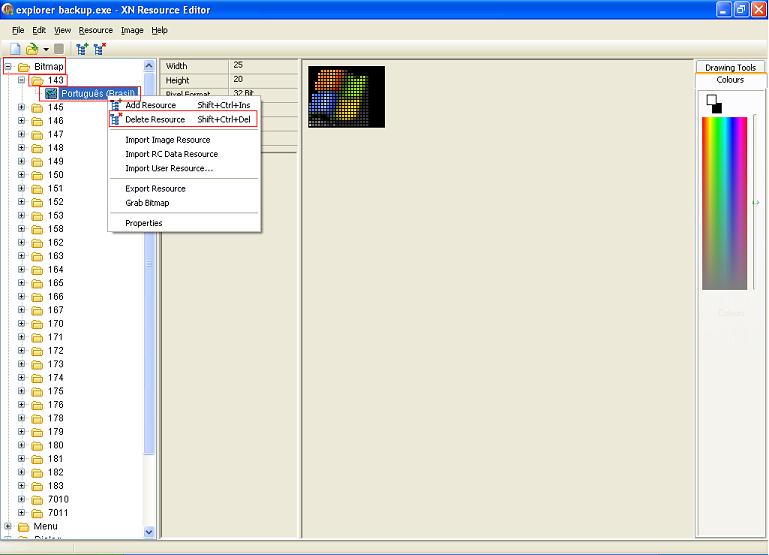Select tree item 183

pyautogui.click(x=55, y=485)
